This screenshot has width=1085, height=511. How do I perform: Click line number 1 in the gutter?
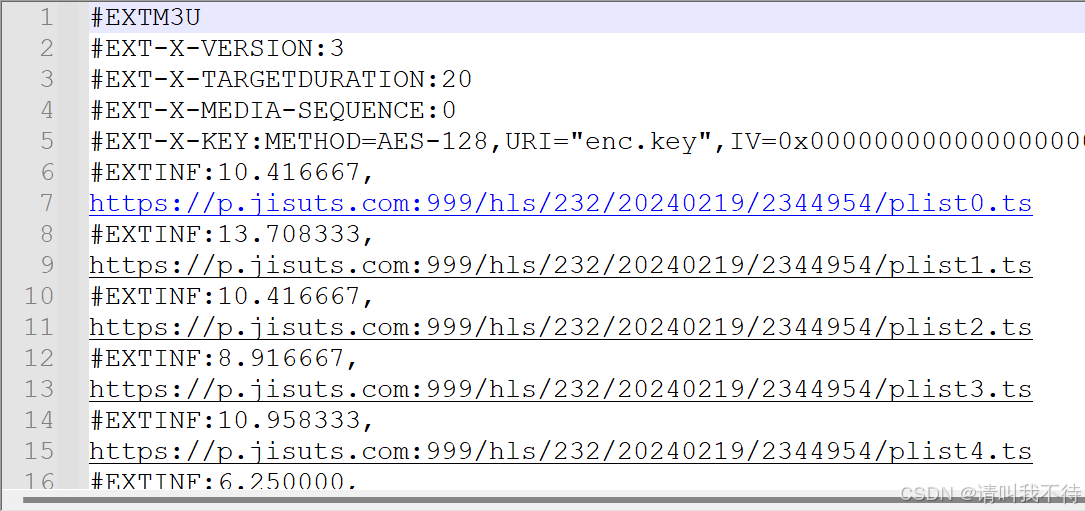[46, 17]
